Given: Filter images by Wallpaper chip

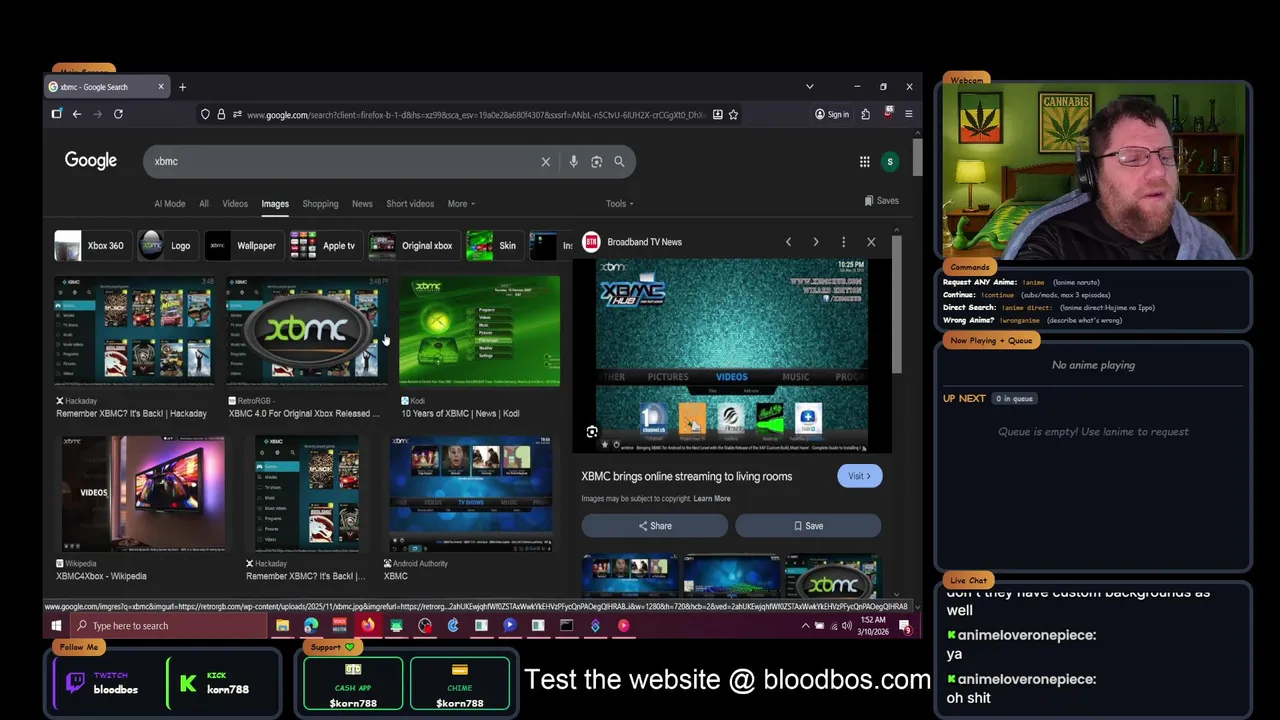Looking at the screenshot, I should [x=242, y=245].
